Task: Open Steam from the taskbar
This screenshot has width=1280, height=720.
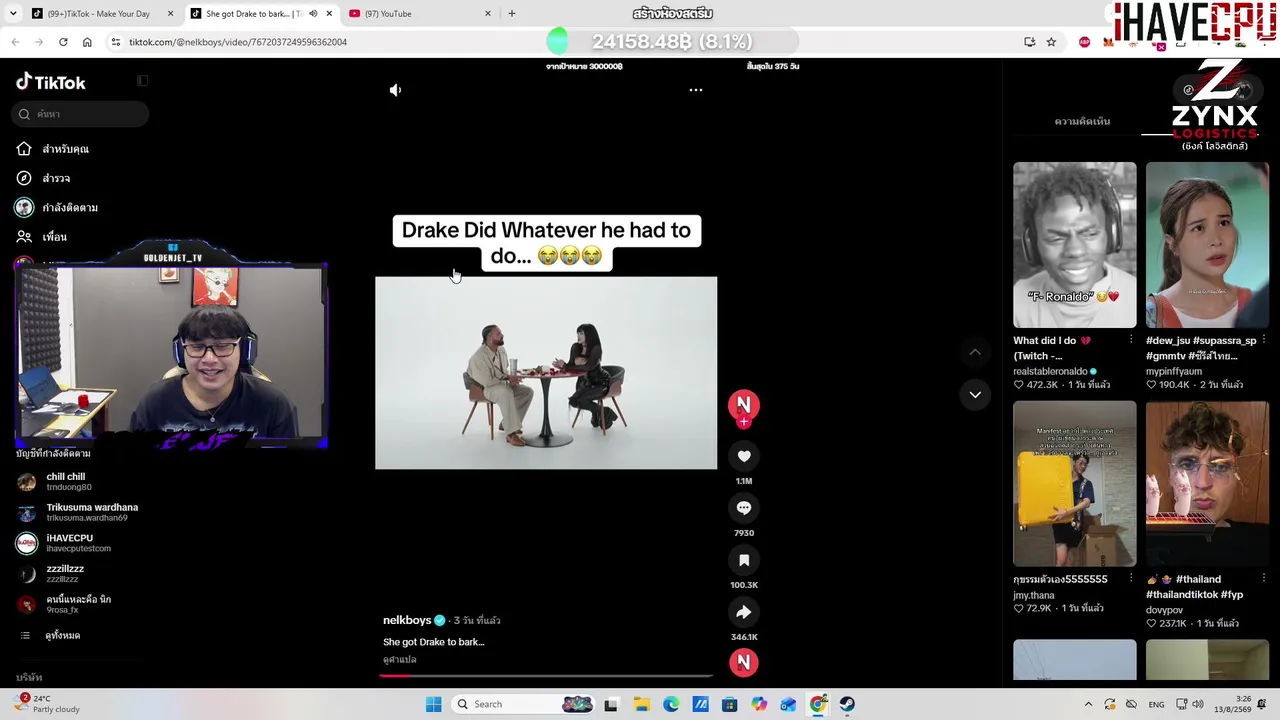Action: pos(847,704)
